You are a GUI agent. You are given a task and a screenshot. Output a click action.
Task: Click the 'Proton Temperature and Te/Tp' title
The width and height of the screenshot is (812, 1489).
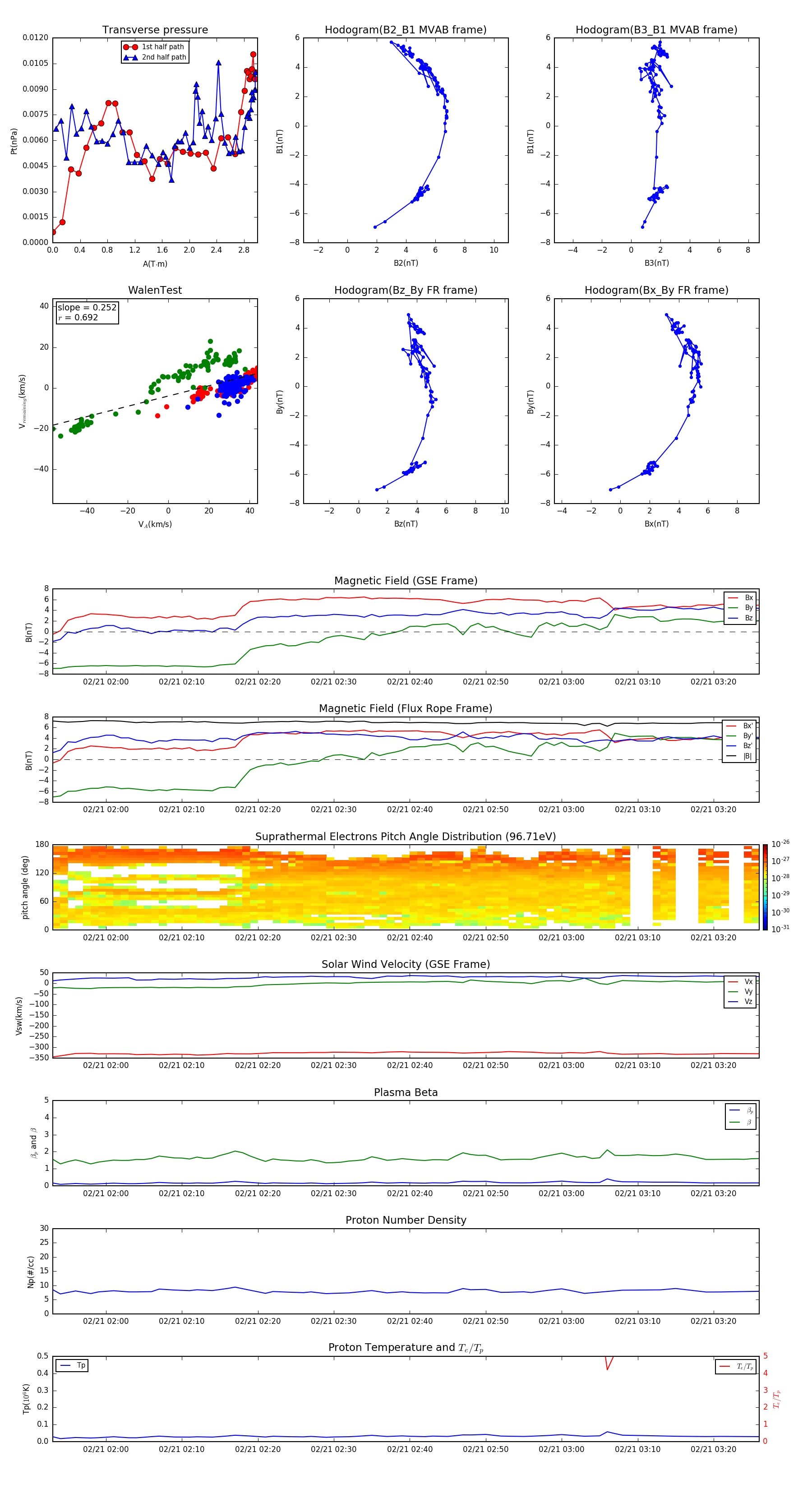tap(406, 1348)
